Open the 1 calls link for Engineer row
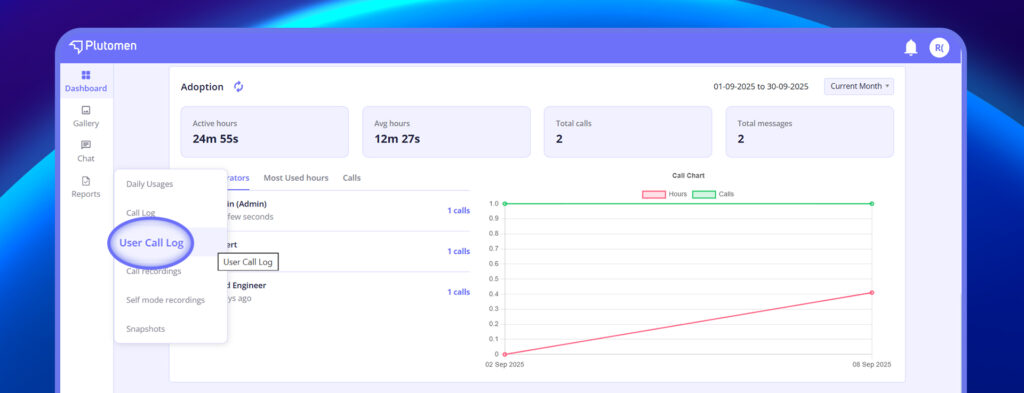The image size is (1024, 393). (x=458, y=292)
